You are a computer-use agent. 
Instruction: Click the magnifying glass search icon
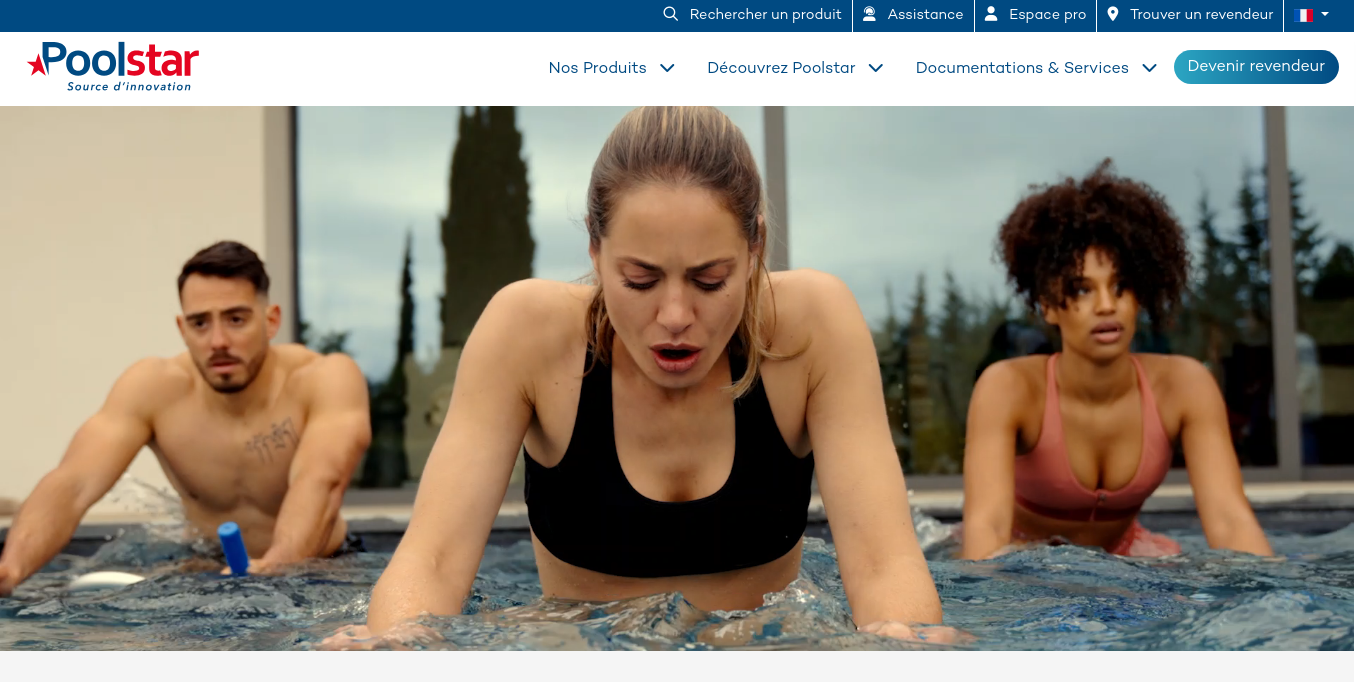(x=670, y=14)
